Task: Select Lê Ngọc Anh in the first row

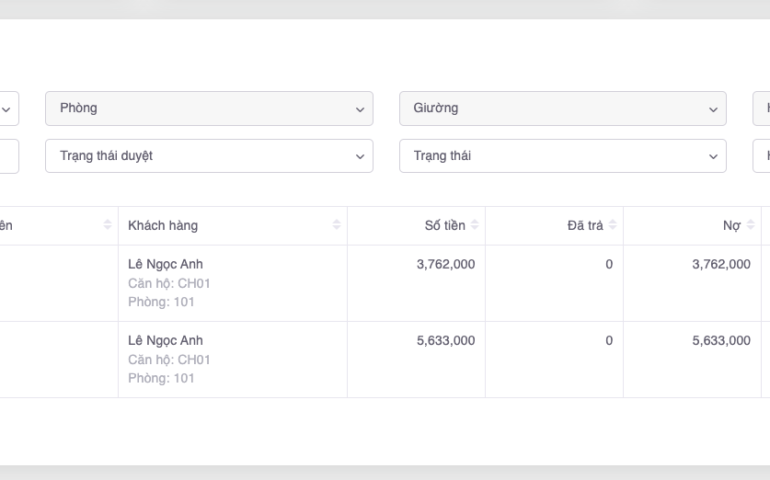Action: 165,264
